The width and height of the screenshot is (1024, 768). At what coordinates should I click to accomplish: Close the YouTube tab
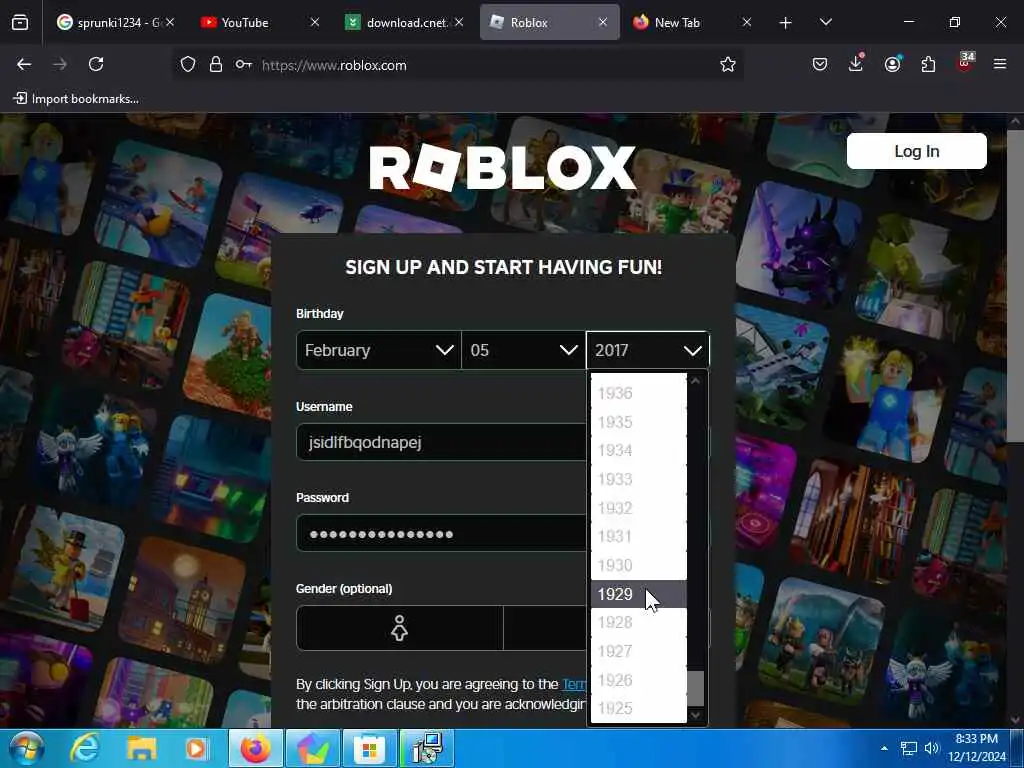point(315,22)
